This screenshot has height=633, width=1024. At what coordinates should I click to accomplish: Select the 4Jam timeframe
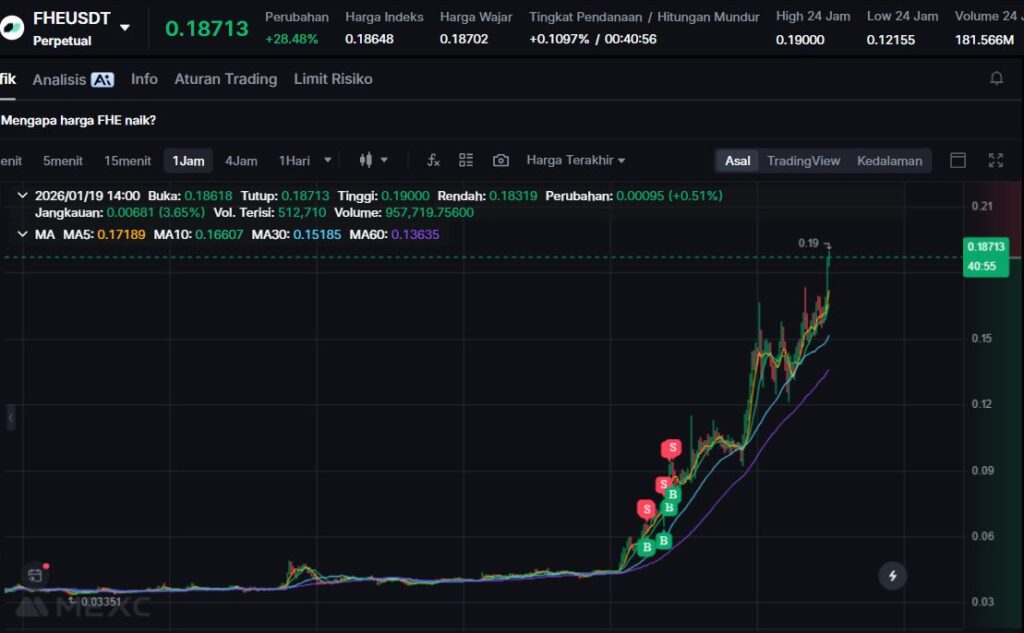click(241, 160)
